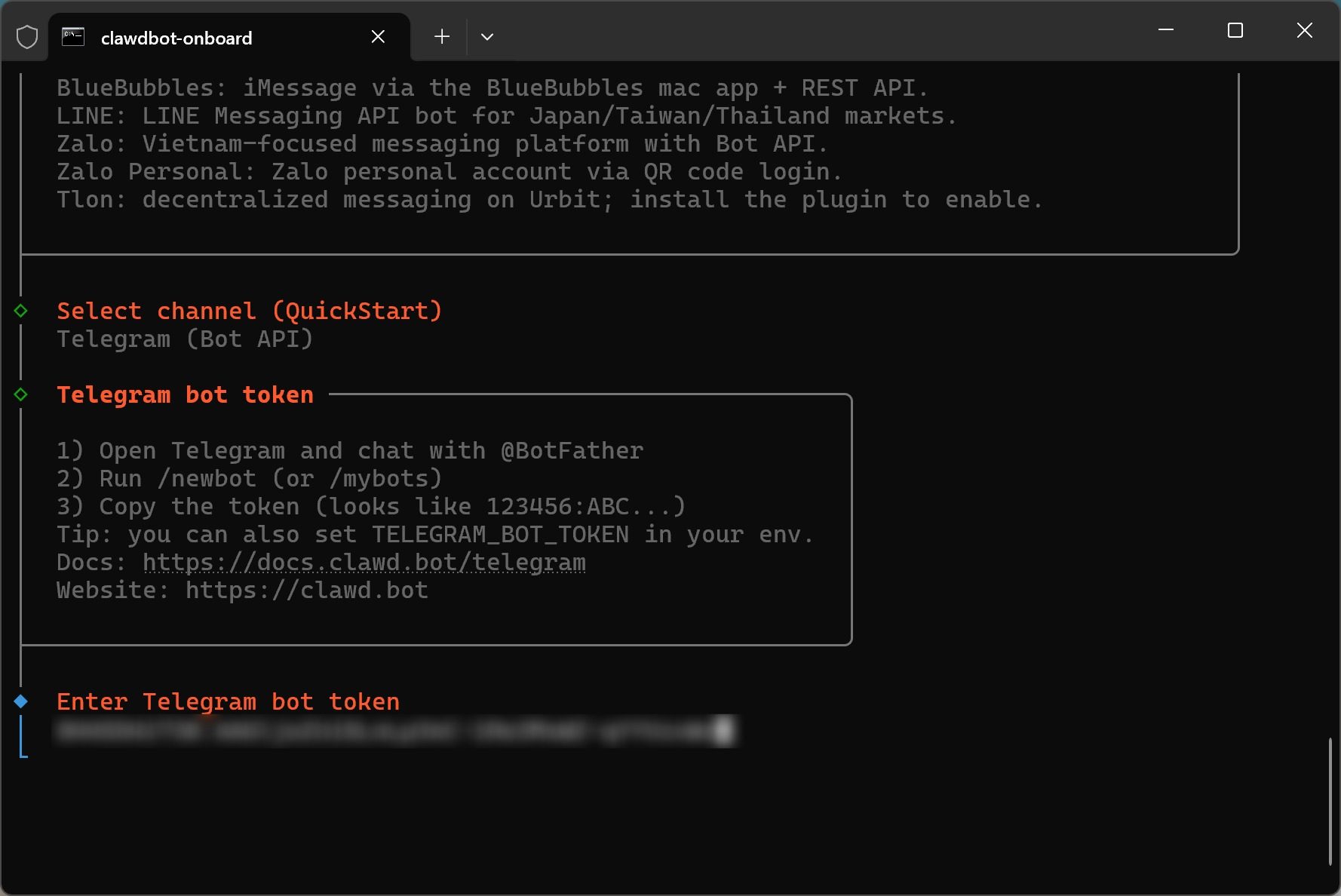The width and height of the screenshot is (1341, 896).
Task: Click the TELEGRAM_BOT_TOKEN variable name in the tip
Action: 500,535
